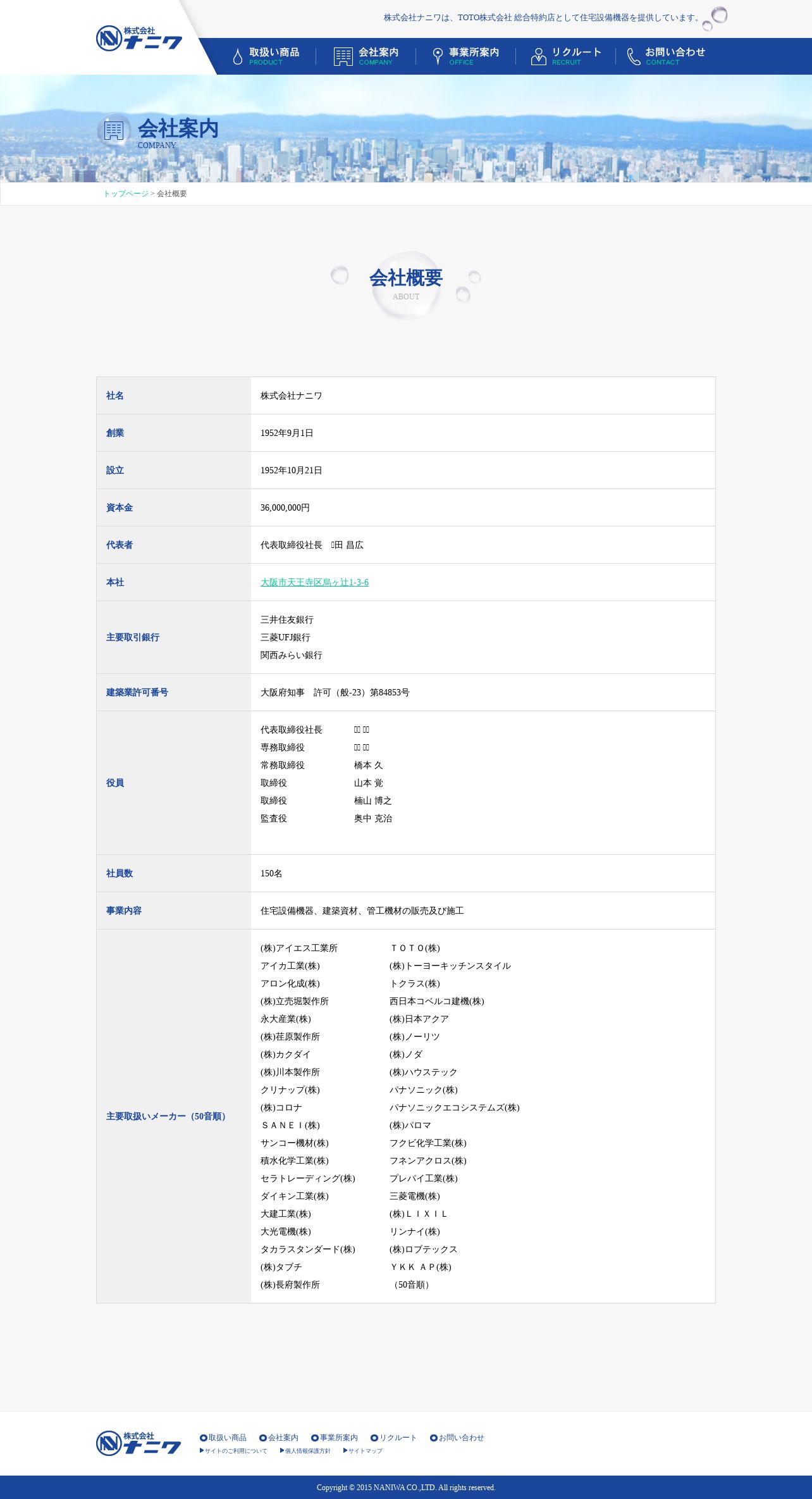
Task: Click the auditor name 奥中 克治
Action: [373, 819]
